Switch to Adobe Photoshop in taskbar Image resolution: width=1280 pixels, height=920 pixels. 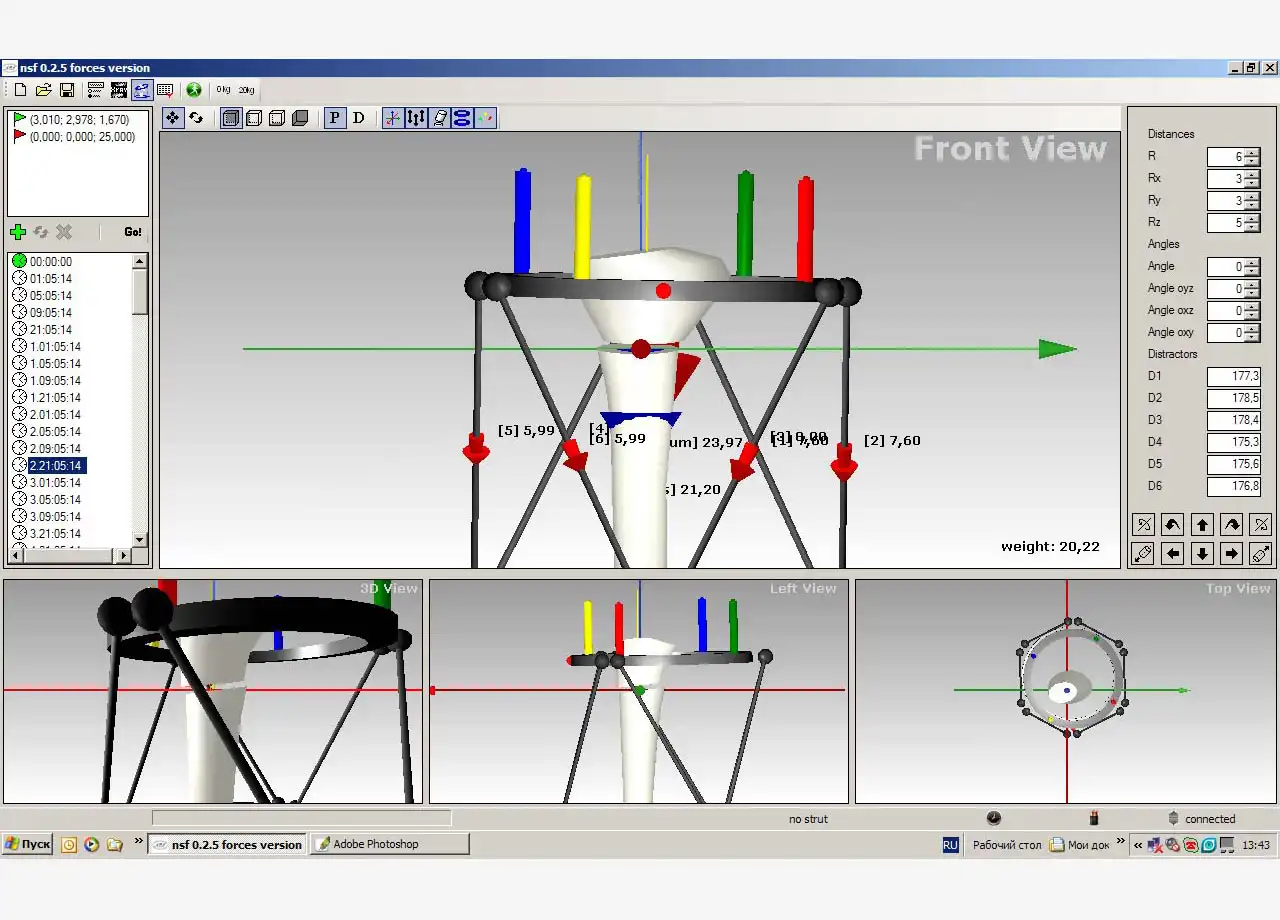coord(389,844)
